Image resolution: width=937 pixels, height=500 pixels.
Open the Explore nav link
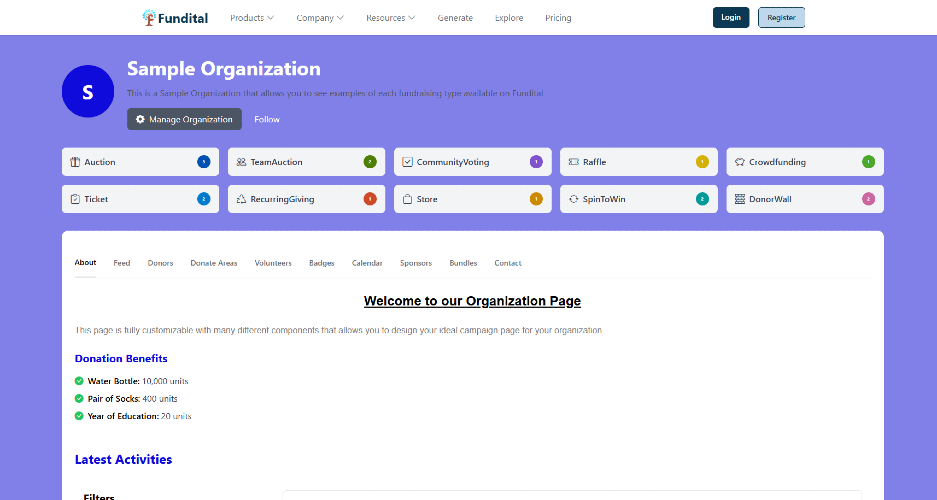(509, 18)
